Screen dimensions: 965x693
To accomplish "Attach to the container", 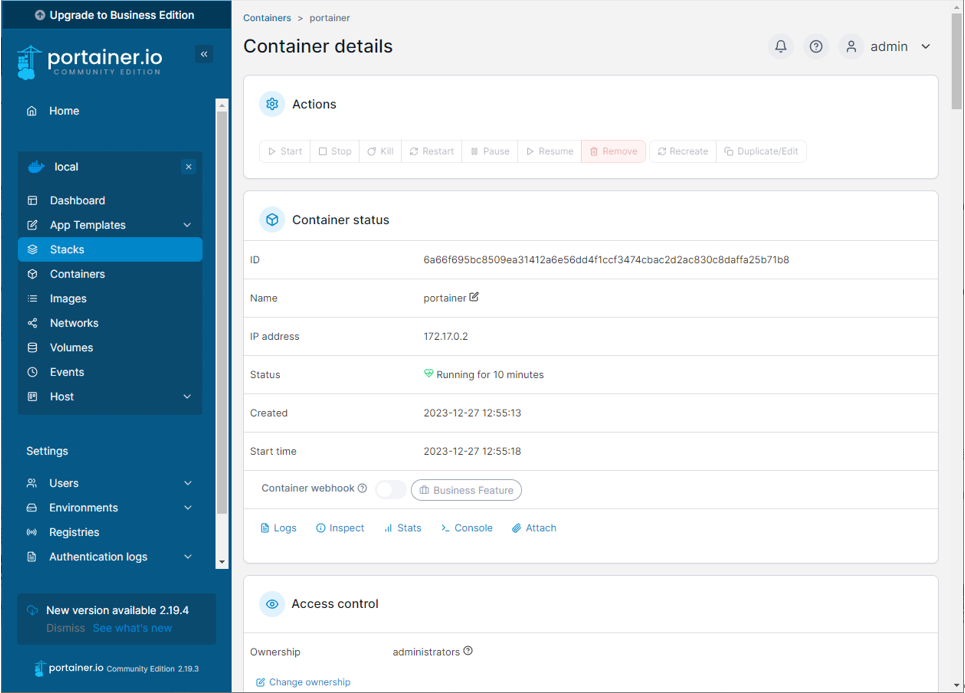I will [533, 527].
